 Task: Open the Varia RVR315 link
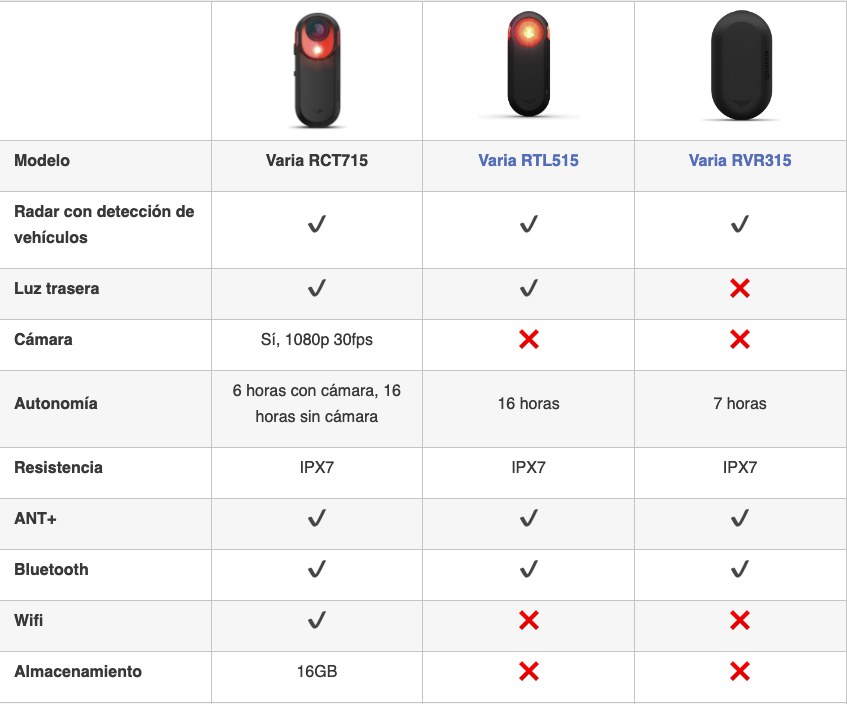739,160
